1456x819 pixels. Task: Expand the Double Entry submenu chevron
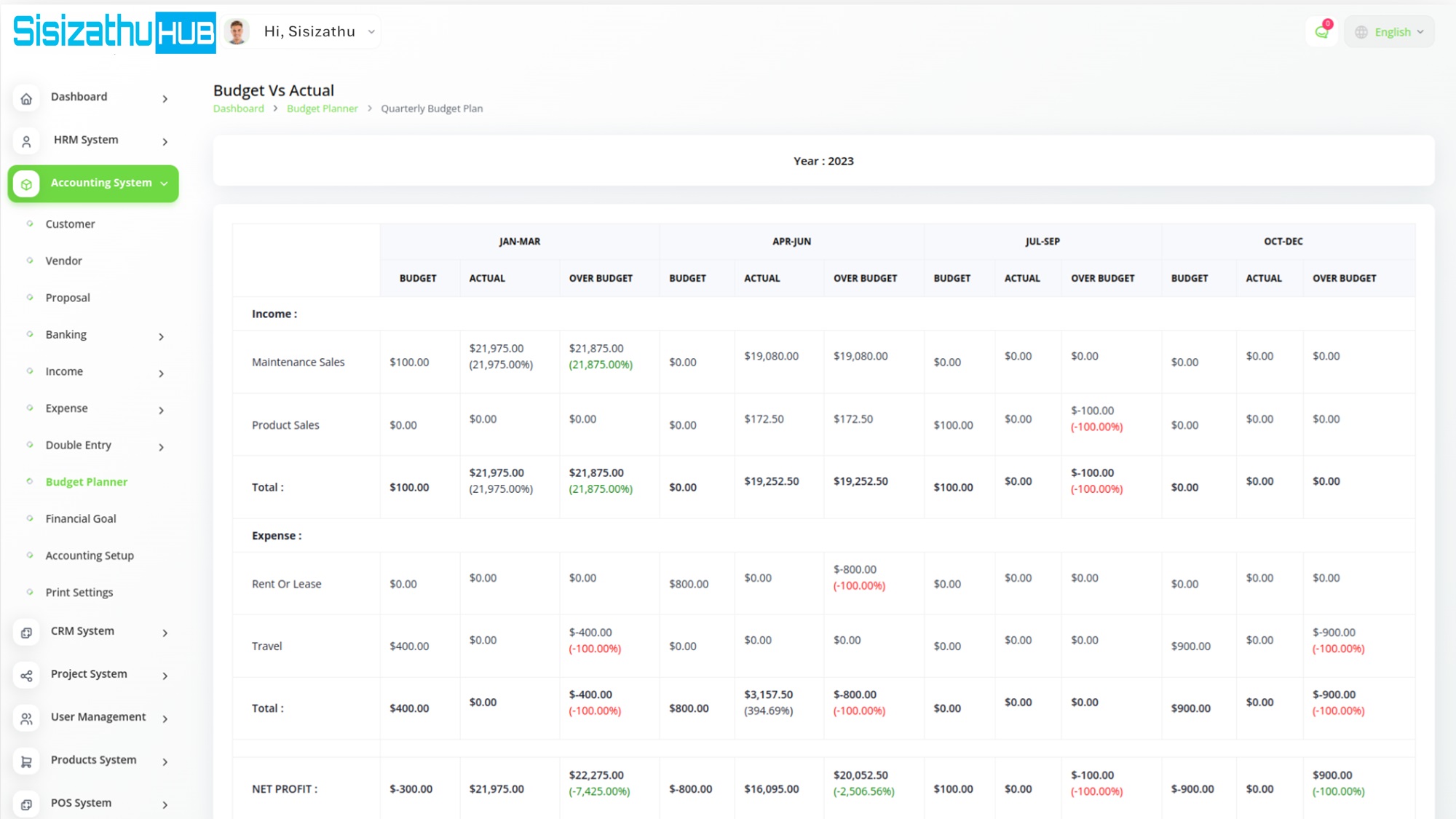click(x=162, y=447)
